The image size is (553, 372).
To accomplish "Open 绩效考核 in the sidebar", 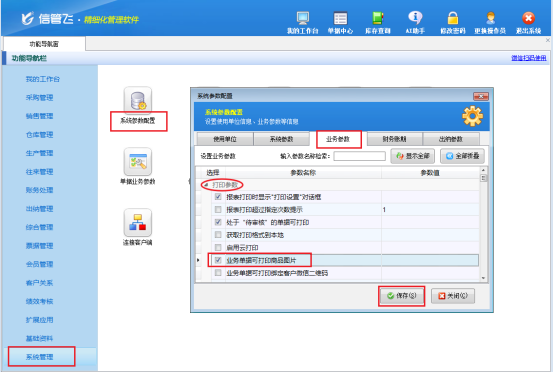I will tap(39, 301).
